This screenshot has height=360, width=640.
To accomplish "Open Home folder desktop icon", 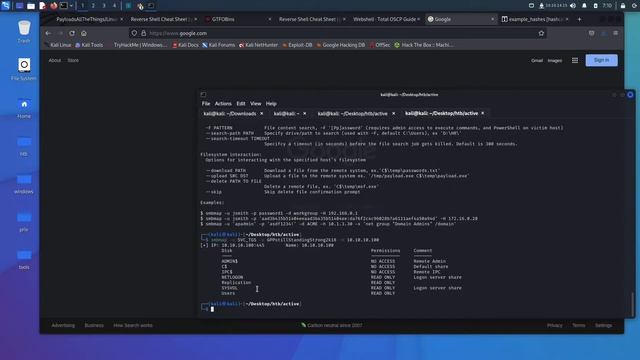I will pyautogui.click(x=24, y=108).
